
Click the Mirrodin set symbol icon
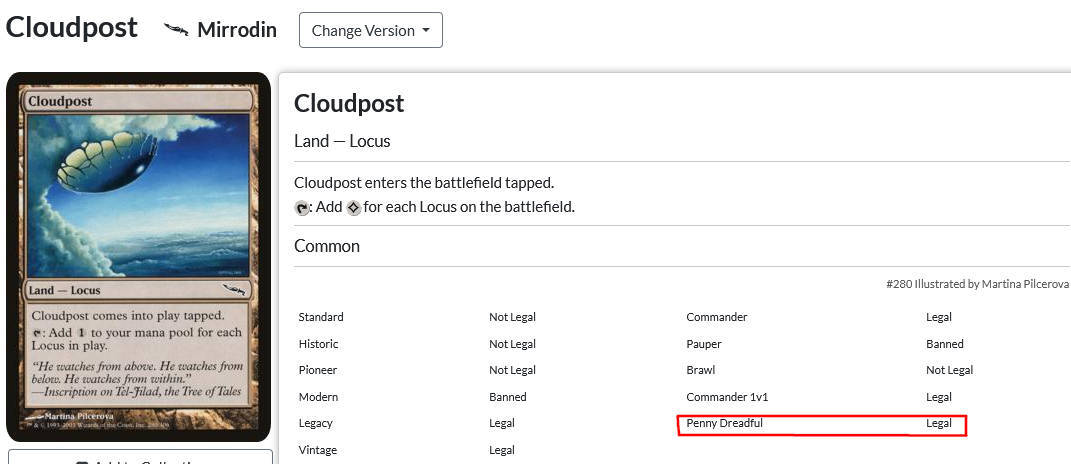tap(176, 30)
